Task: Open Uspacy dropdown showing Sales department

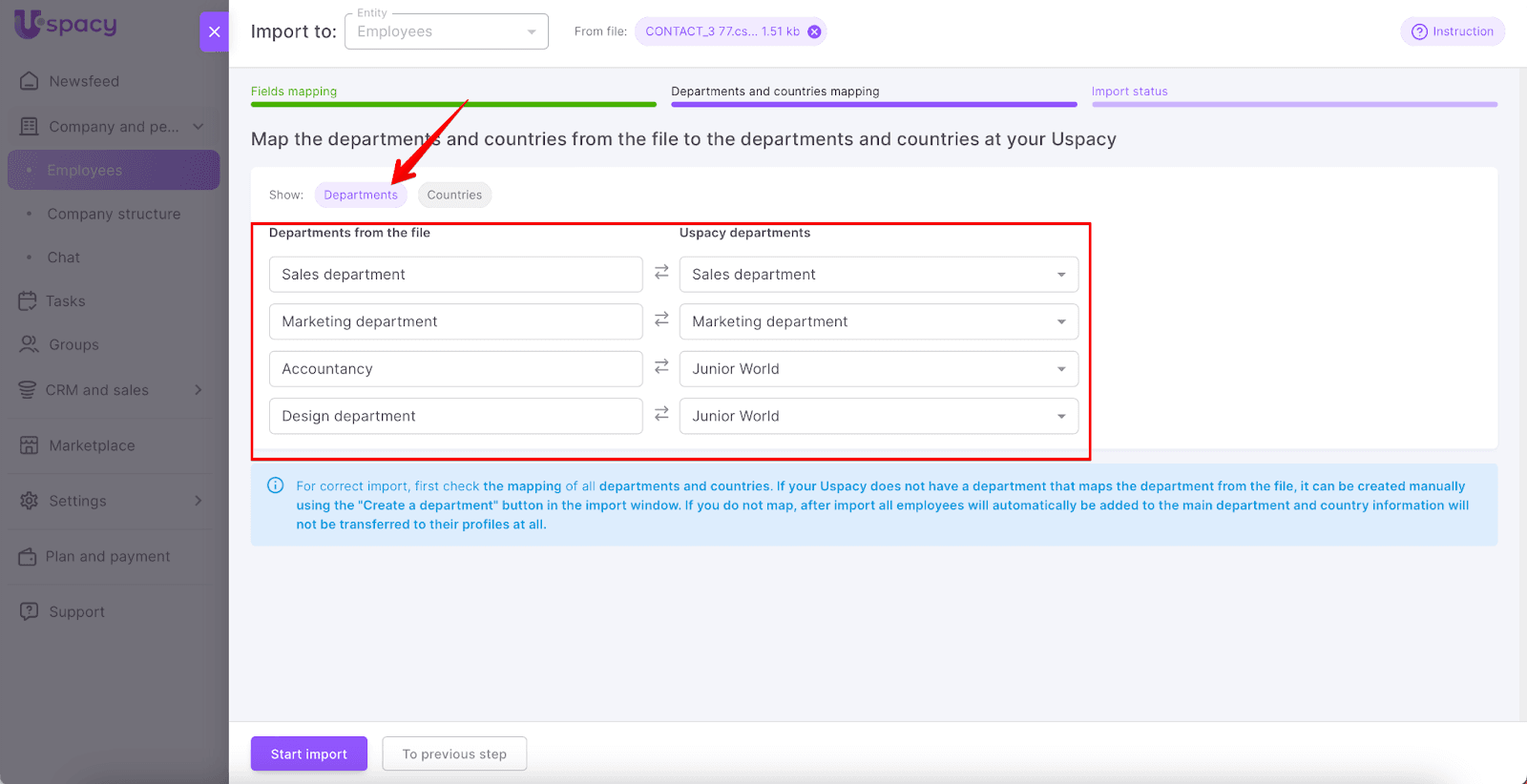Action: [x=879, y=275]
